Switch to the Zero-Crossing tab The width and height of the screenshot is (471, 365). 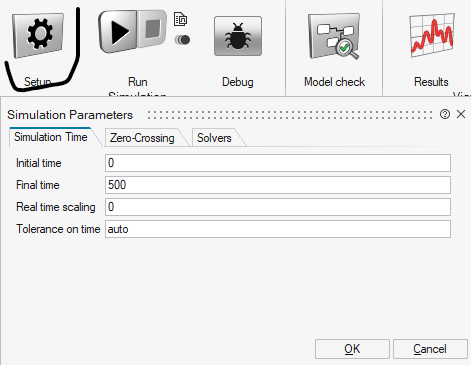coord(142,138)
